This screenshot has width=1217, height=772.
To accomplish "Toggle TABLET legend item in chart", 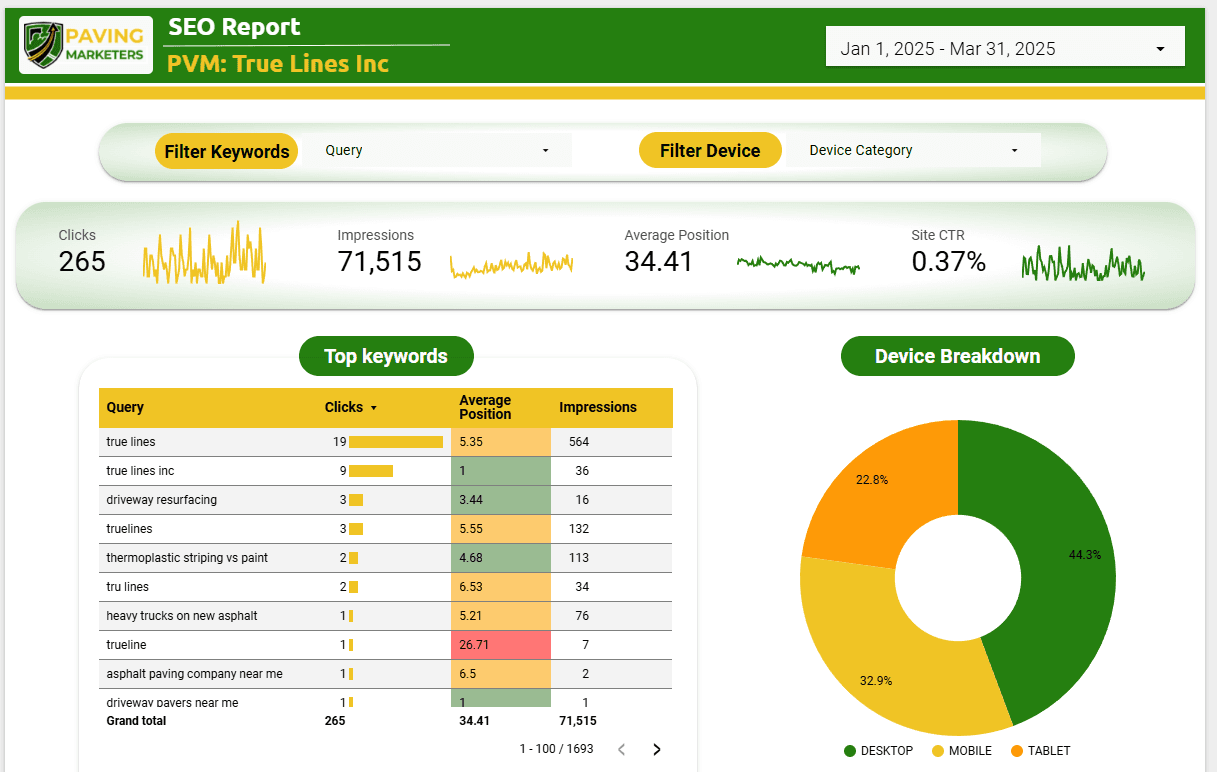I will coord(1040,751).
